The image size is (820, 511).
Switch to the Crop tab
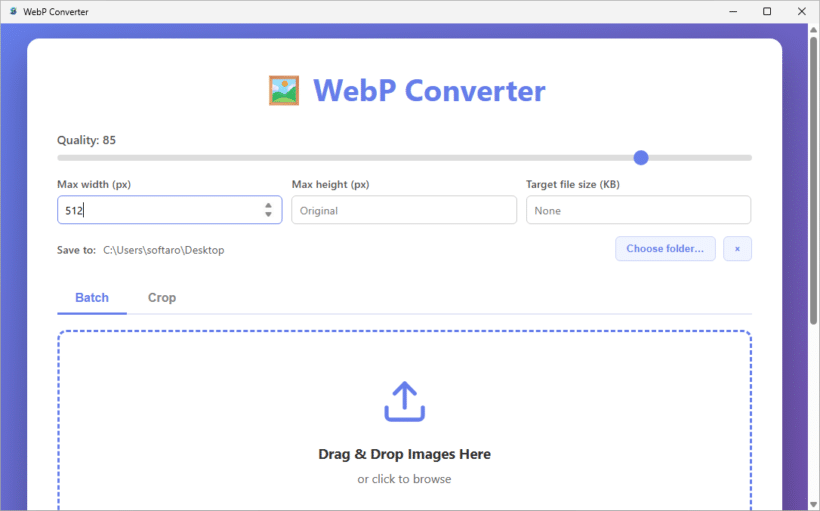click(x=162, y=298)
